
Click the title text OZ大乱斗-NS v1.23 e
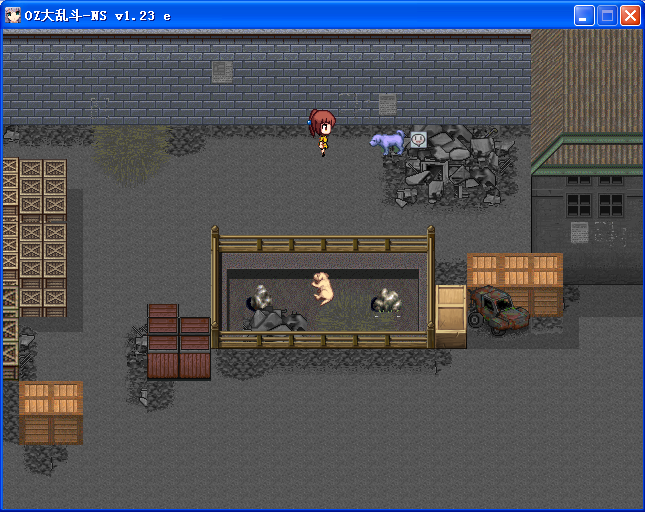click(x=97, y=16)
